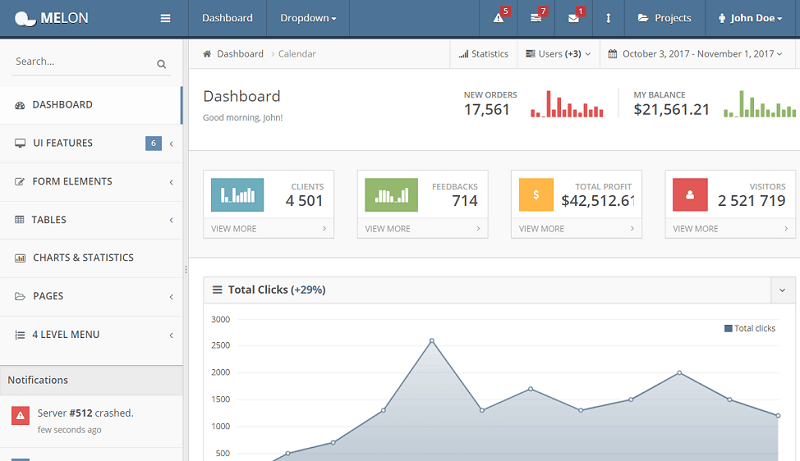This screenshot has width=800, height=461.
Task: Open the Dashboard top navbar item
Action: pos(228,18)
